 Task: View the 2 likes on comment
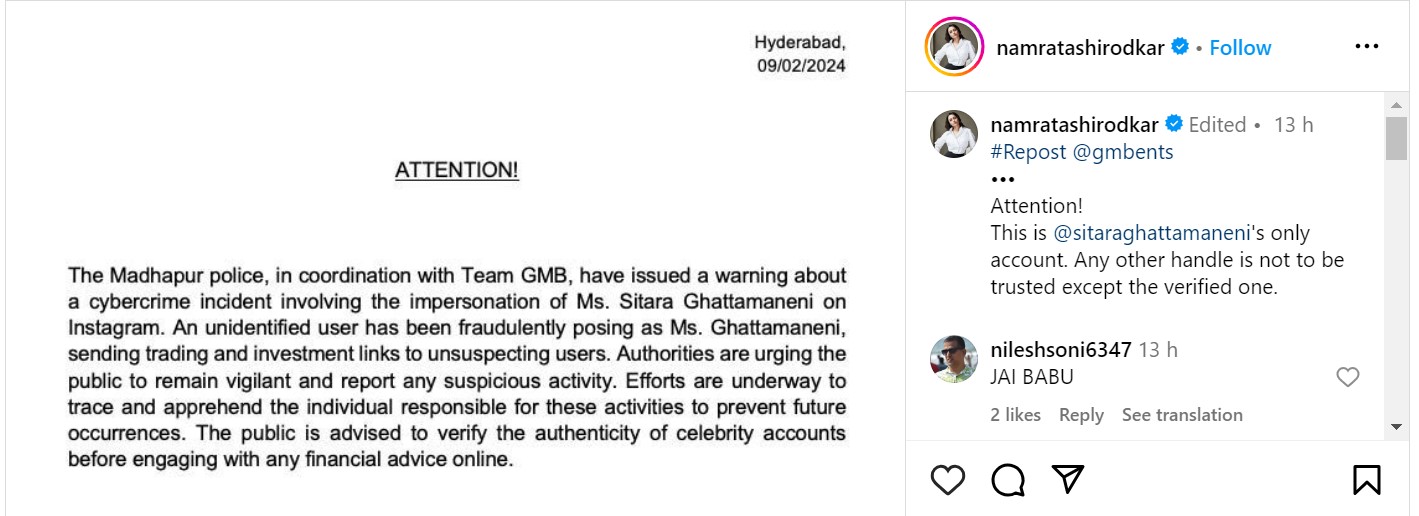point(1015,415)
